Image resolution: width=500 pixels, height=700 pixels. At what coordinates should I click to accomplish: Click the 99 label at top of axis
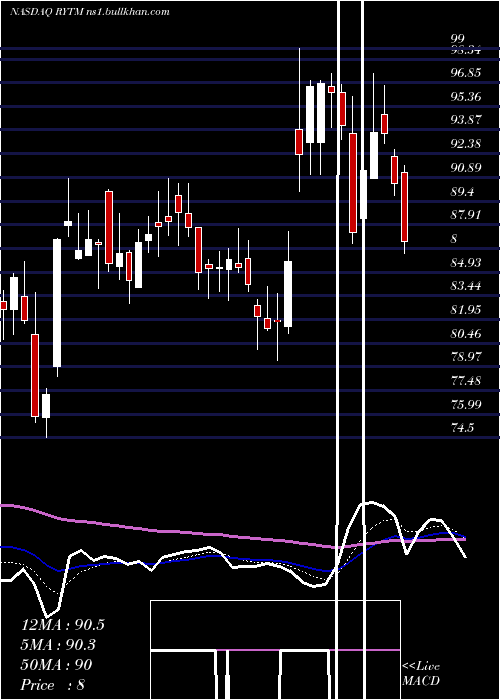[x=458, y=39]
